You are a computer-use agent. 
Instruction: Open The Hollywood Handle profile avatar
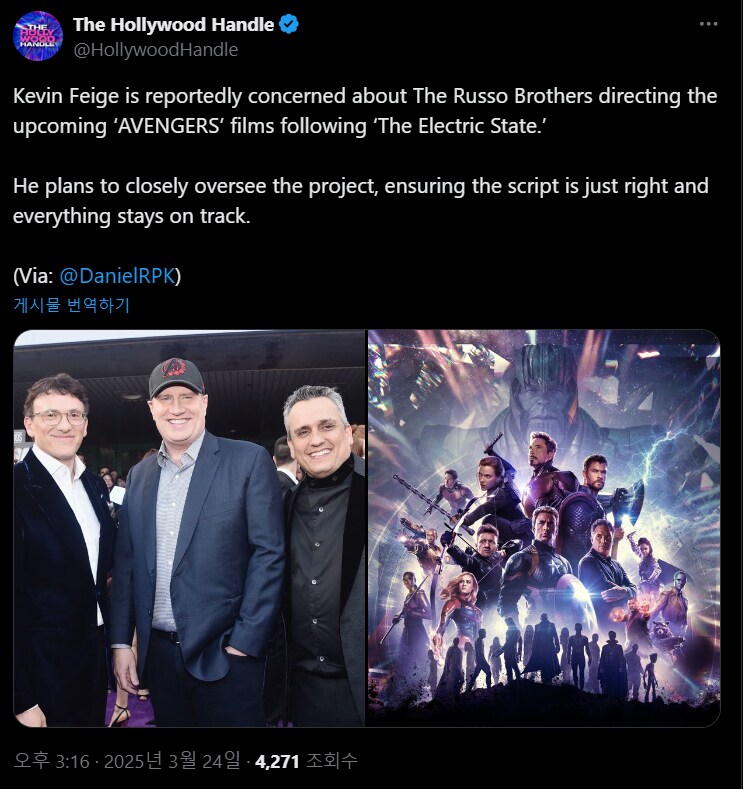38,36
